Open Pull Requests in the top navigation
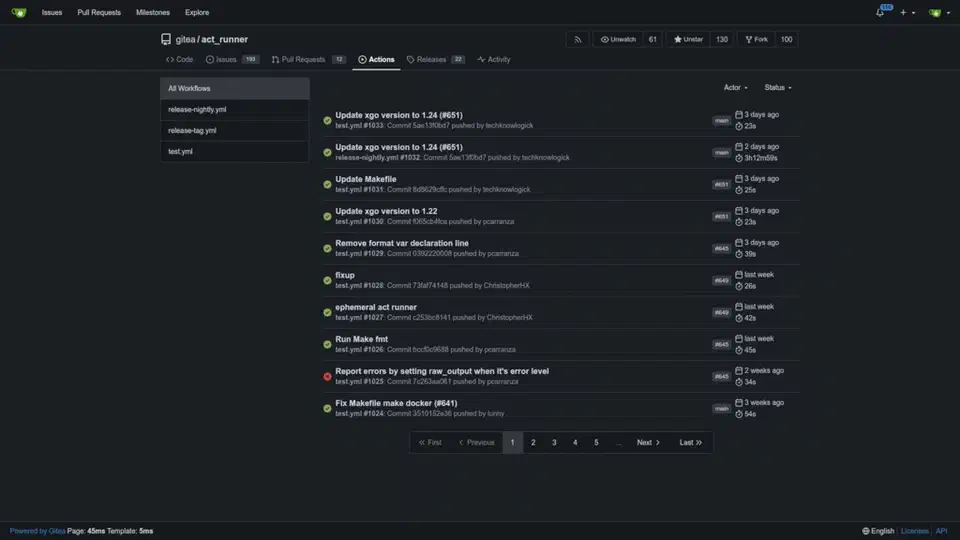 click(99, 12)
